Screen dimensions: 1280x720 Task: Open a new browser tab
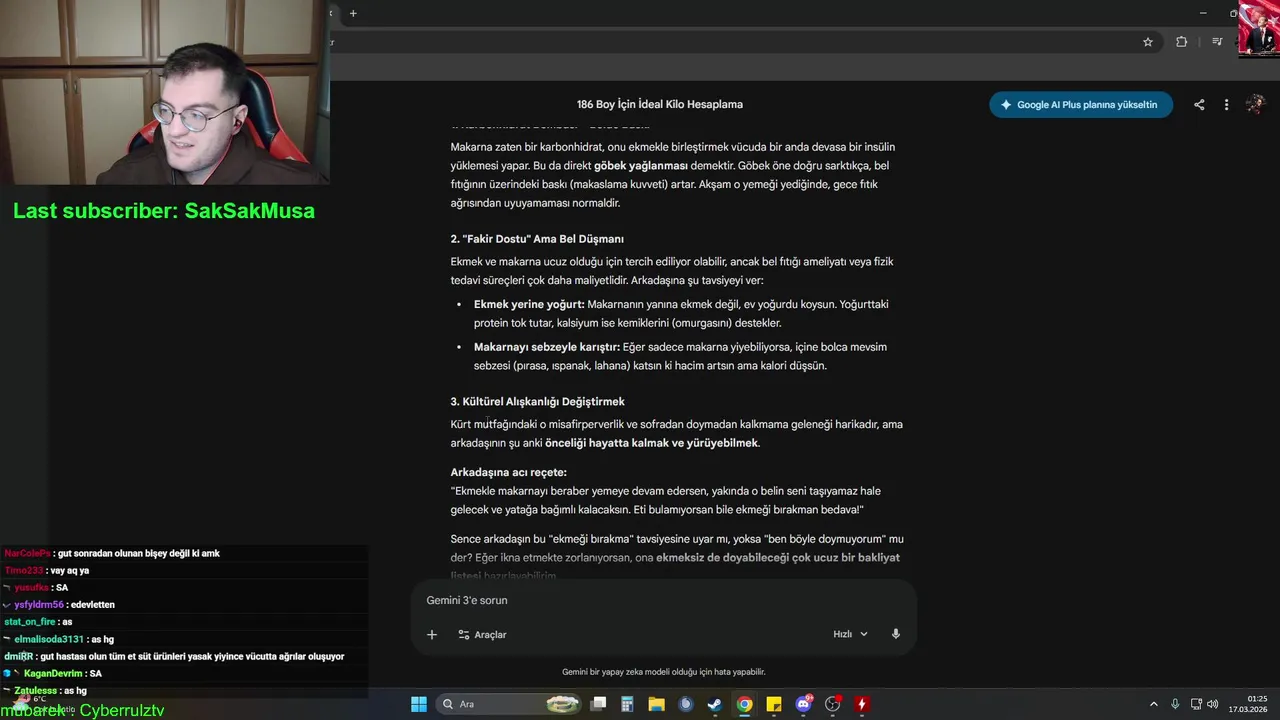tap(353, 13)
